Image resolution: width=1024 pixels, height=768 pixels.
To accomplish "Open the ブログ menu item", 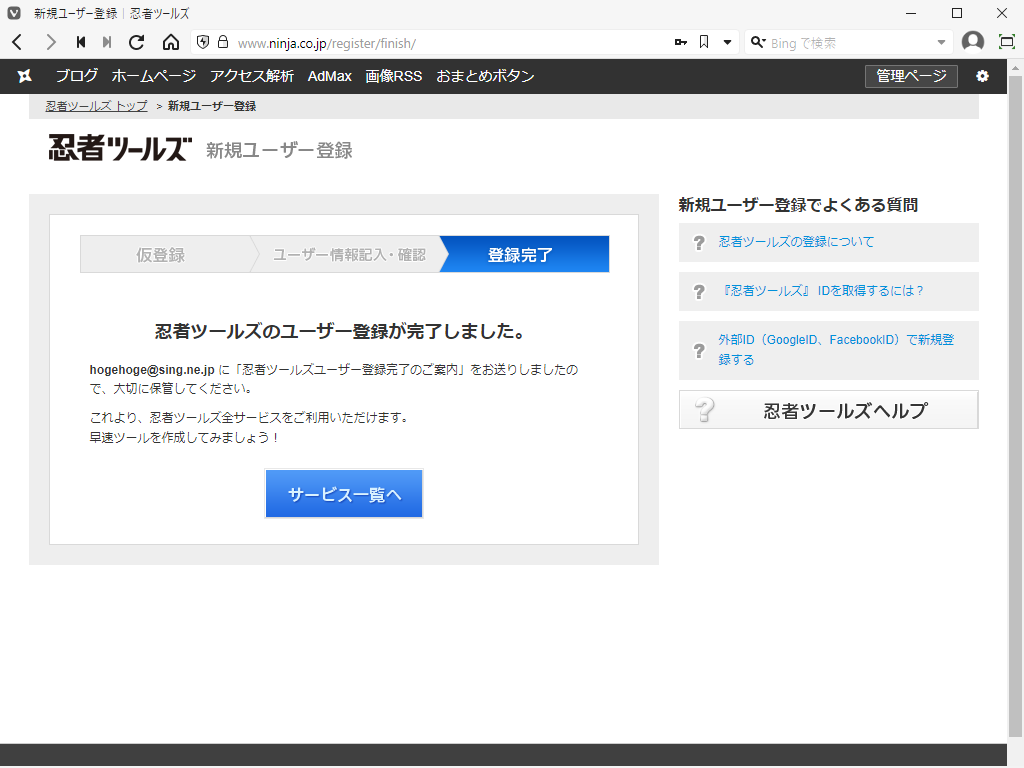I will [76, 76].
